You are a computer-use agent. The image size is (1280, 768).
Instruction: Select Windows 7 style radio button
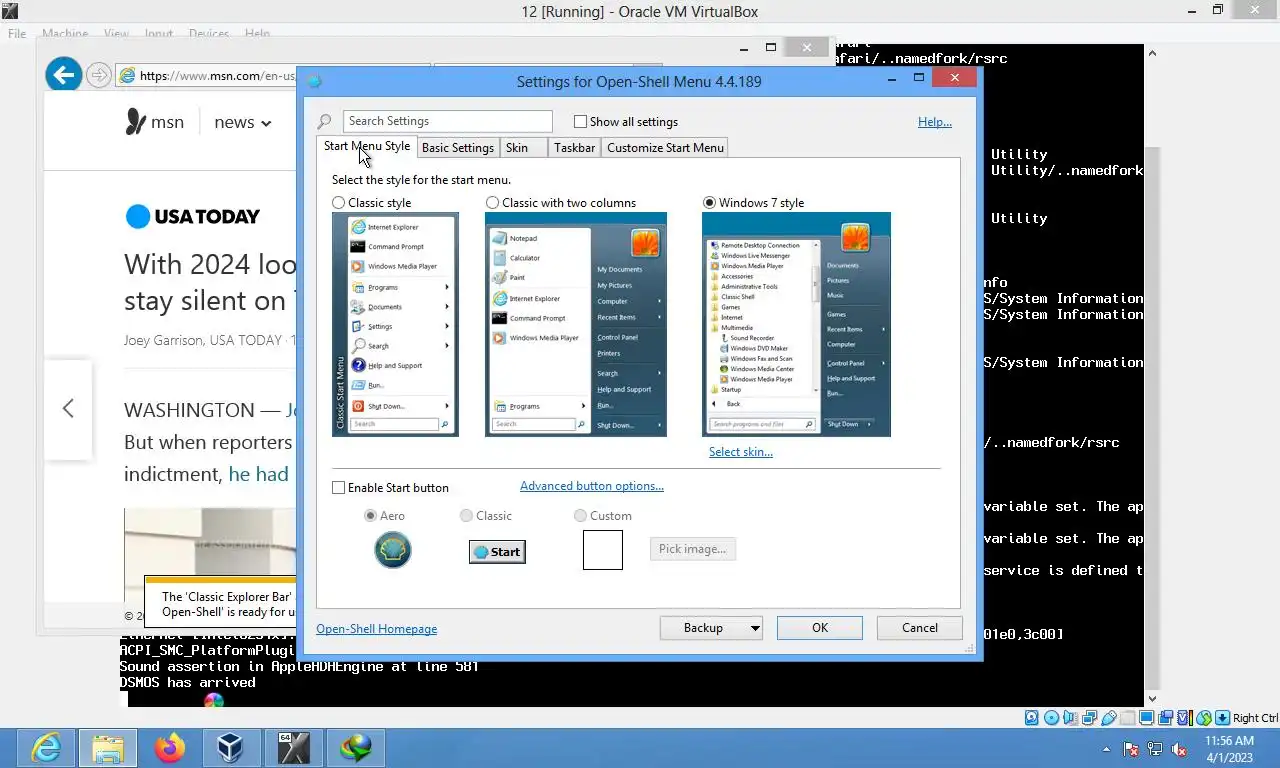pos(710,203)
